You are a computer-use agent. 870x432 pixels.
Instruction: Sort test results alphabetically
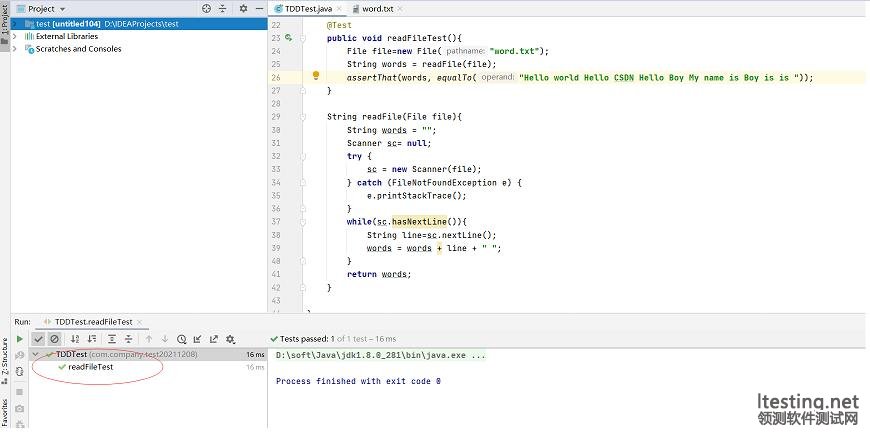[x=75, y=339]
